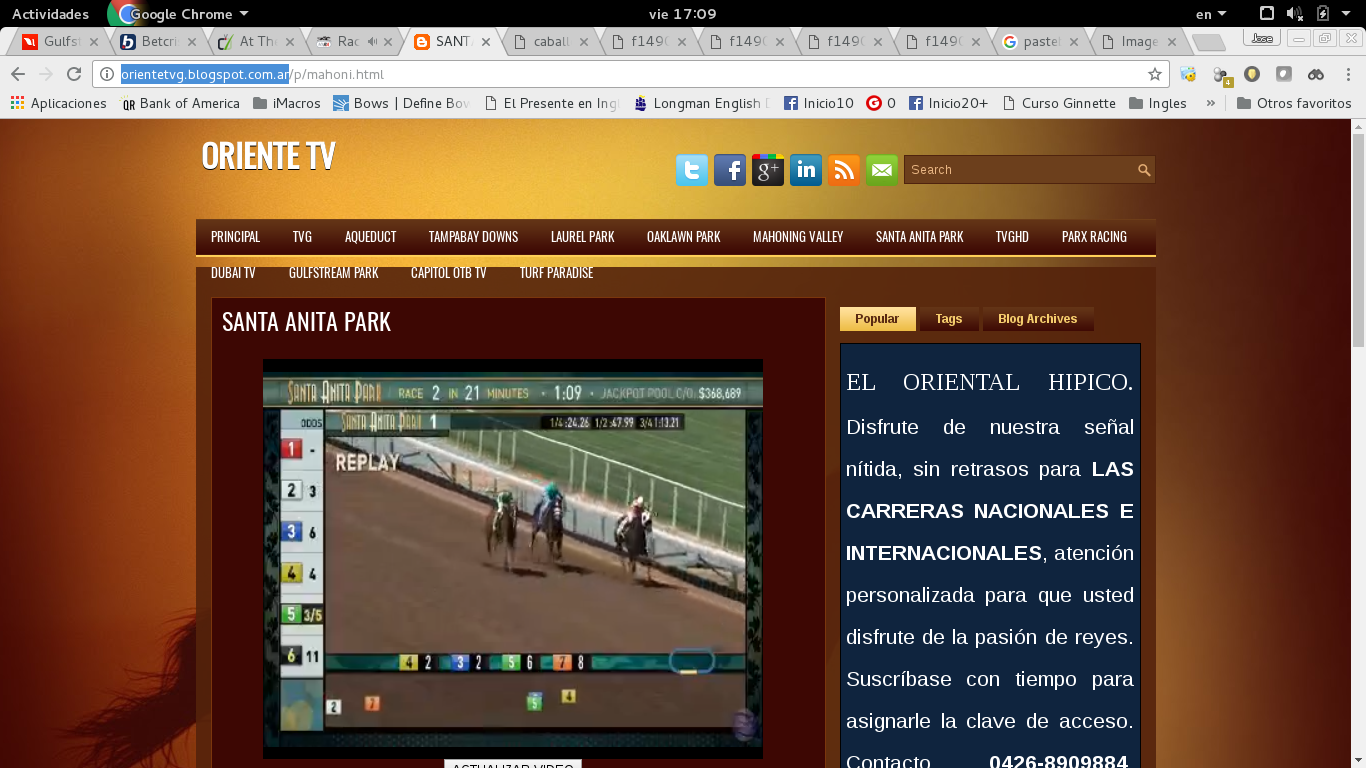The image size is (1366, 768).
Task: Open Inicio10 Facebook bookmark
Action: coord(819,103)
